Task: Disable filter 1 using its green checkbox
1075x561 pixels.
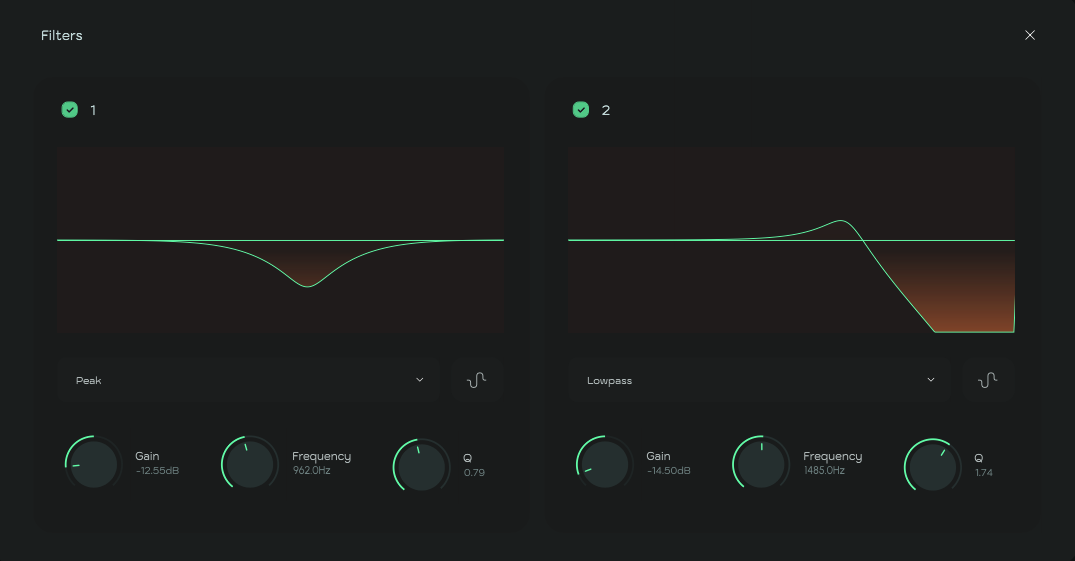Action: click(69, 110)
